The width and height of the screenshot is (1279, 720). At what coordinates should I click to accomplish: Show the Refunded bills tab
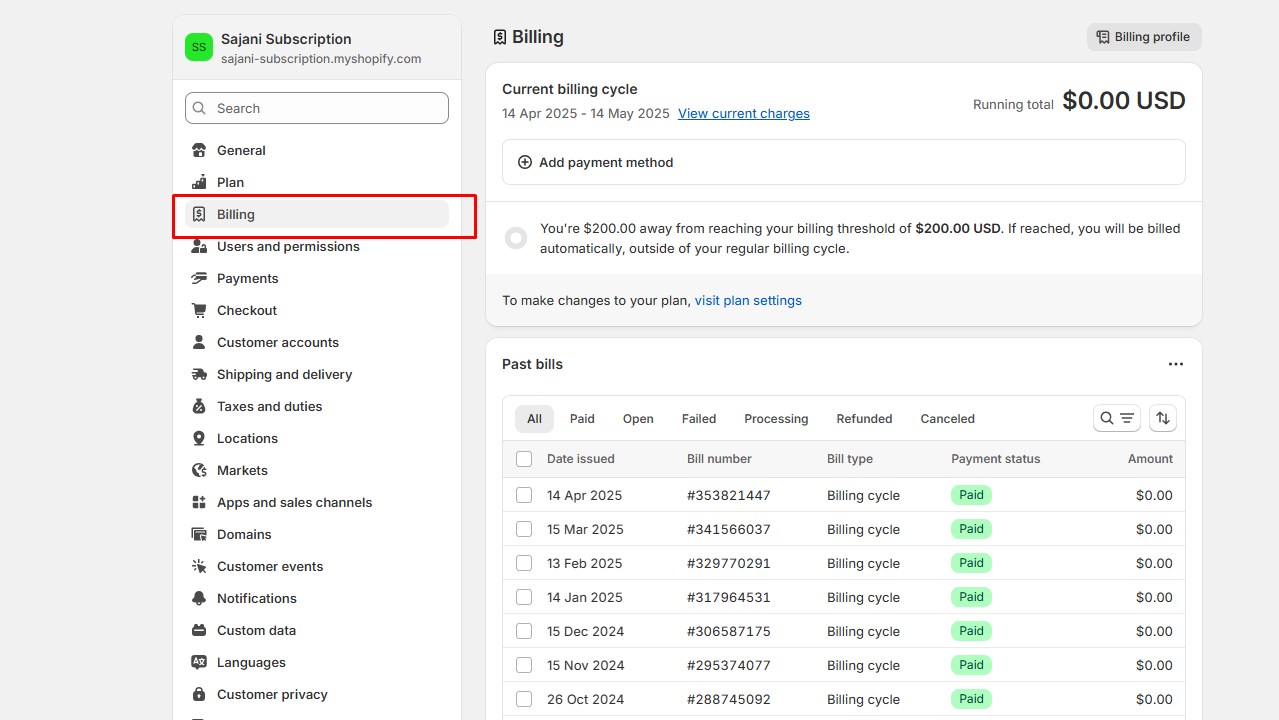(x=864, y=419)
